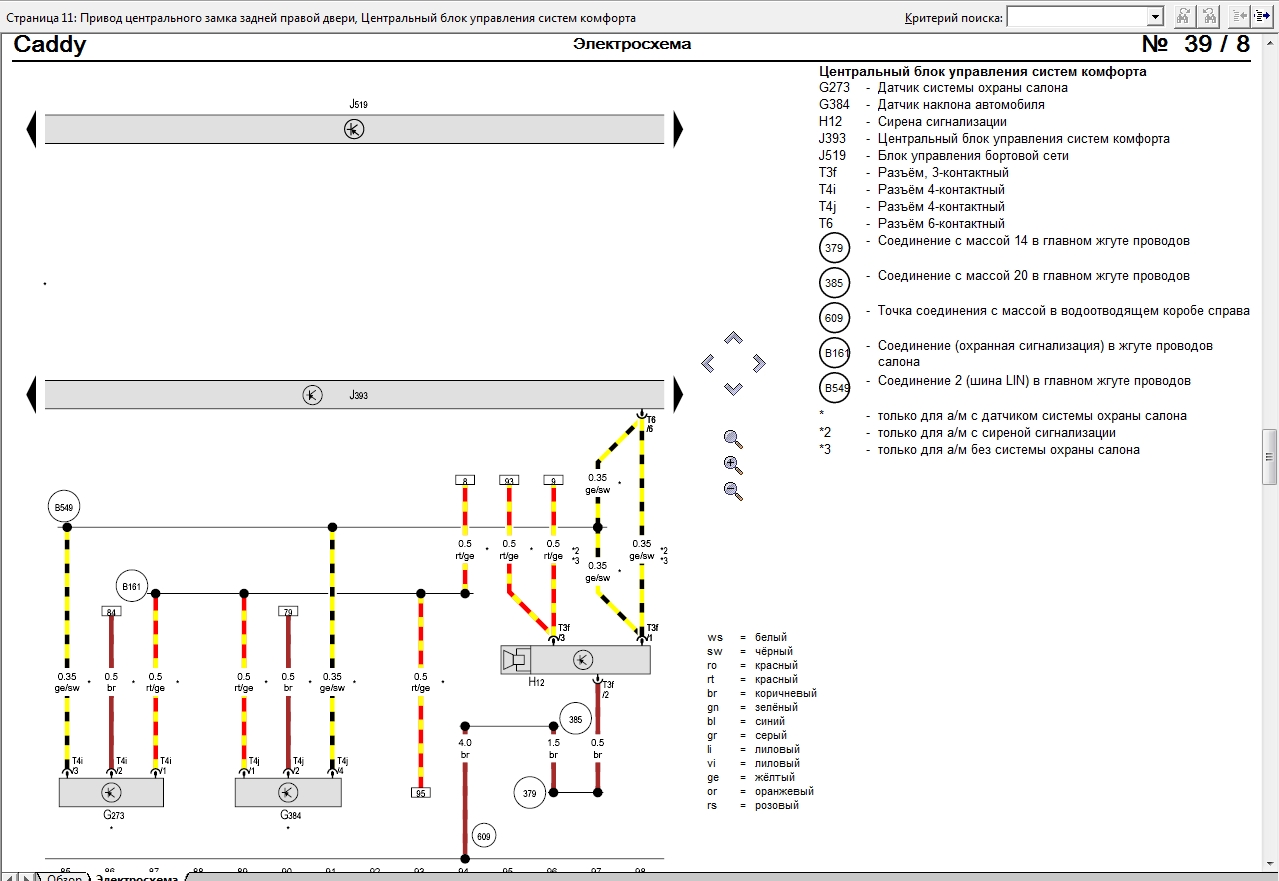This screenshot has width=1279, height=881.
Task: Follow wire reference box 8
Action: (x=465, y=481)
